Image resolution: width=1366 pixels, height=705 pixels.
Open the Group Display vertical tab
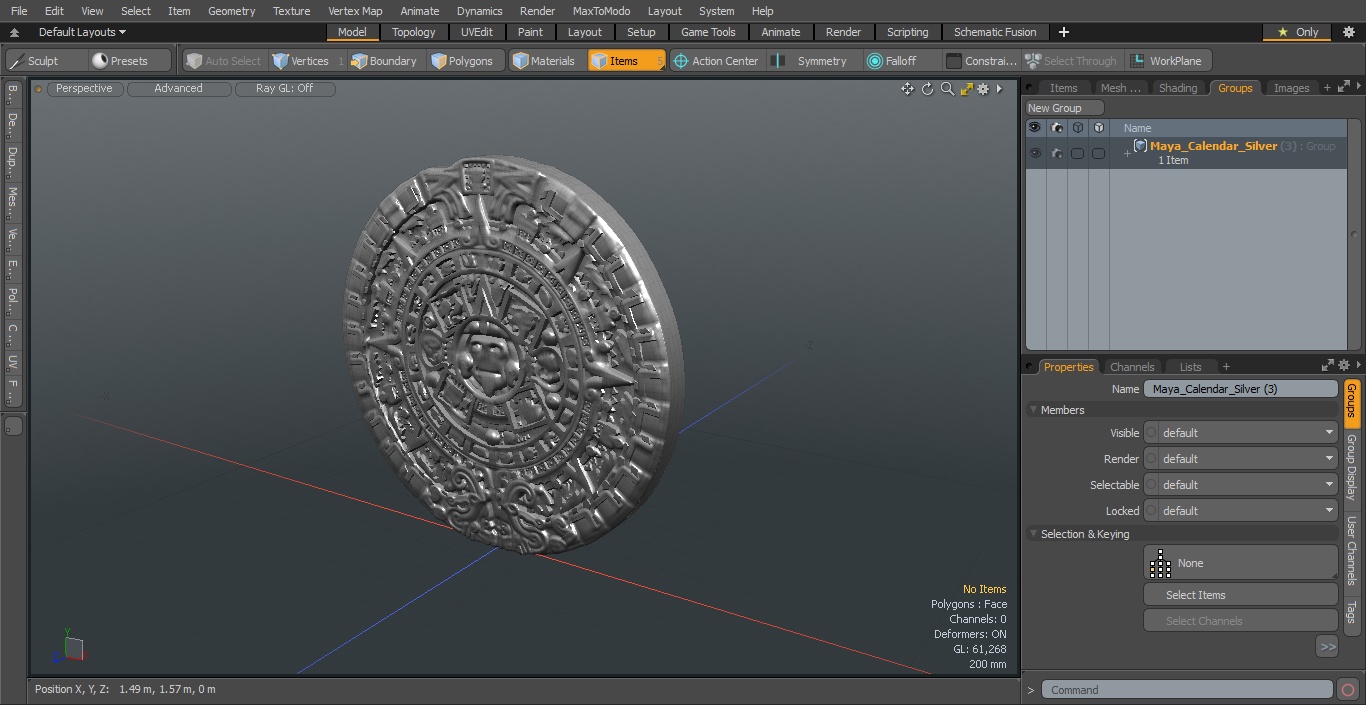[x=1351, y=467]
